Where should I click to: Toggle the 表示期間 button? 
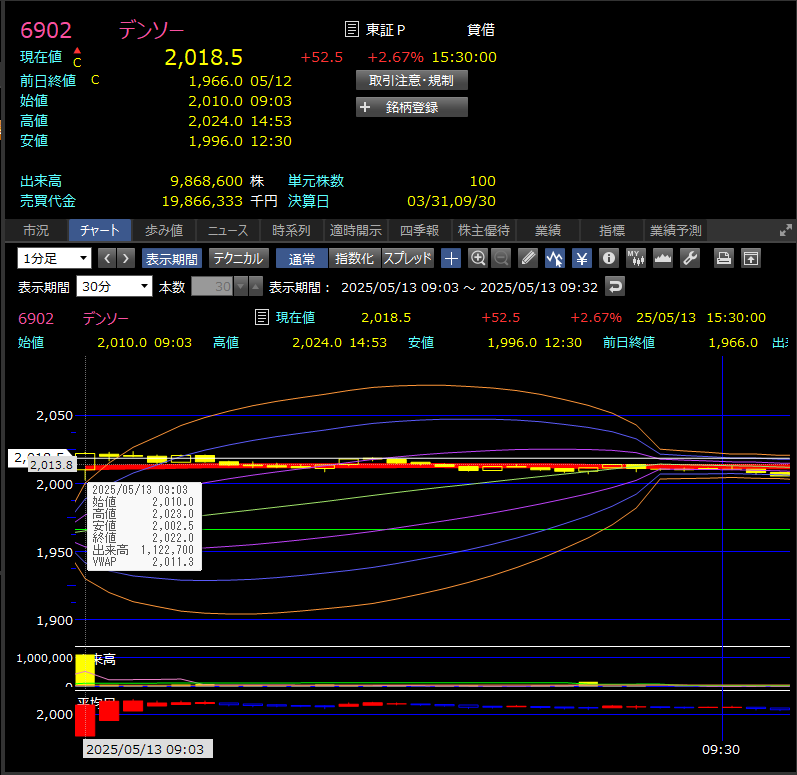[x=172, y=258]
